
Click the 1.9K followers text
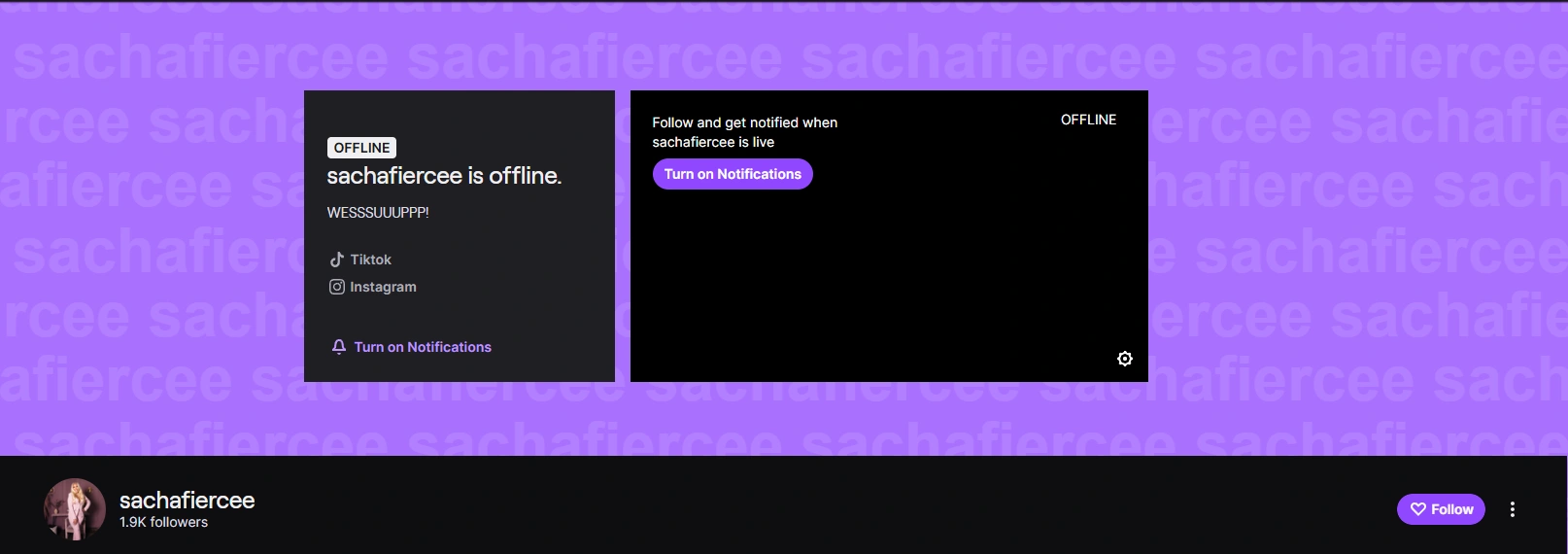[163, 522]
